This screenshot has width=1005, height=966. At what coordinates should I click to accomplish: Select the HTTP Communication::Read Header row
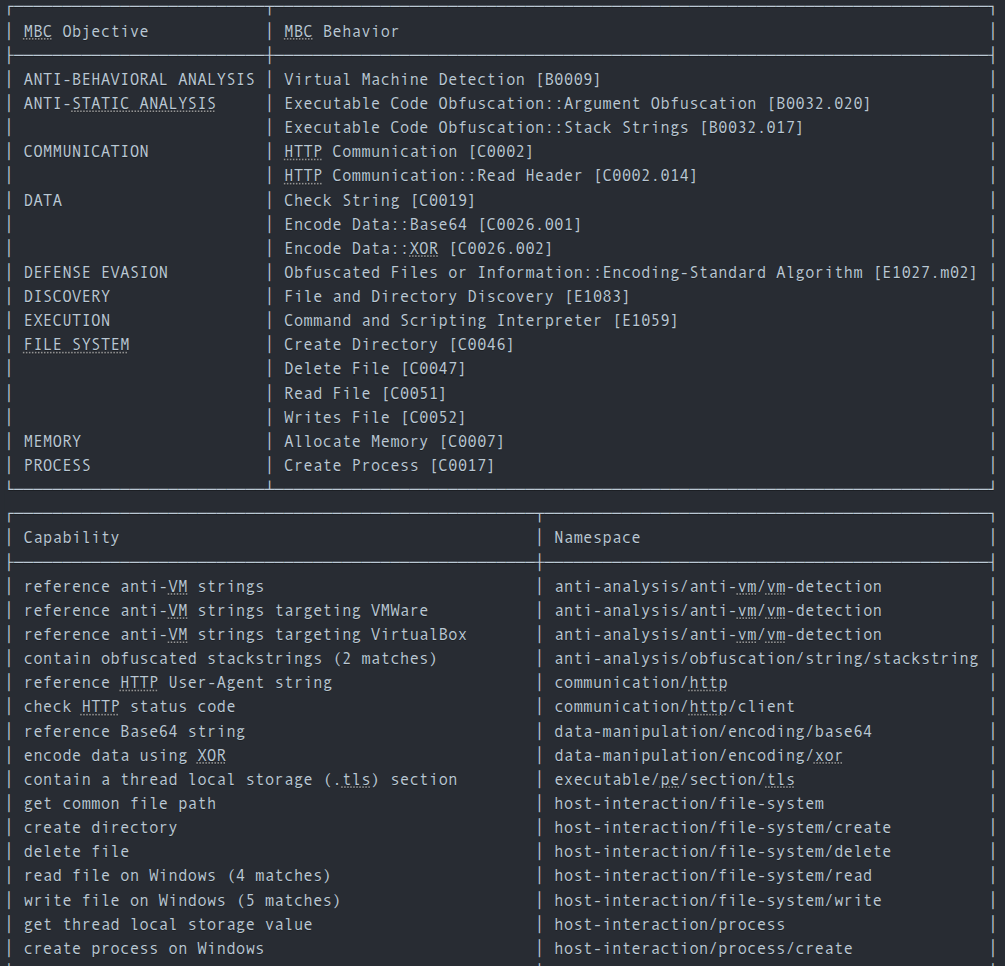pyautogui.click(x=490, y=176)
